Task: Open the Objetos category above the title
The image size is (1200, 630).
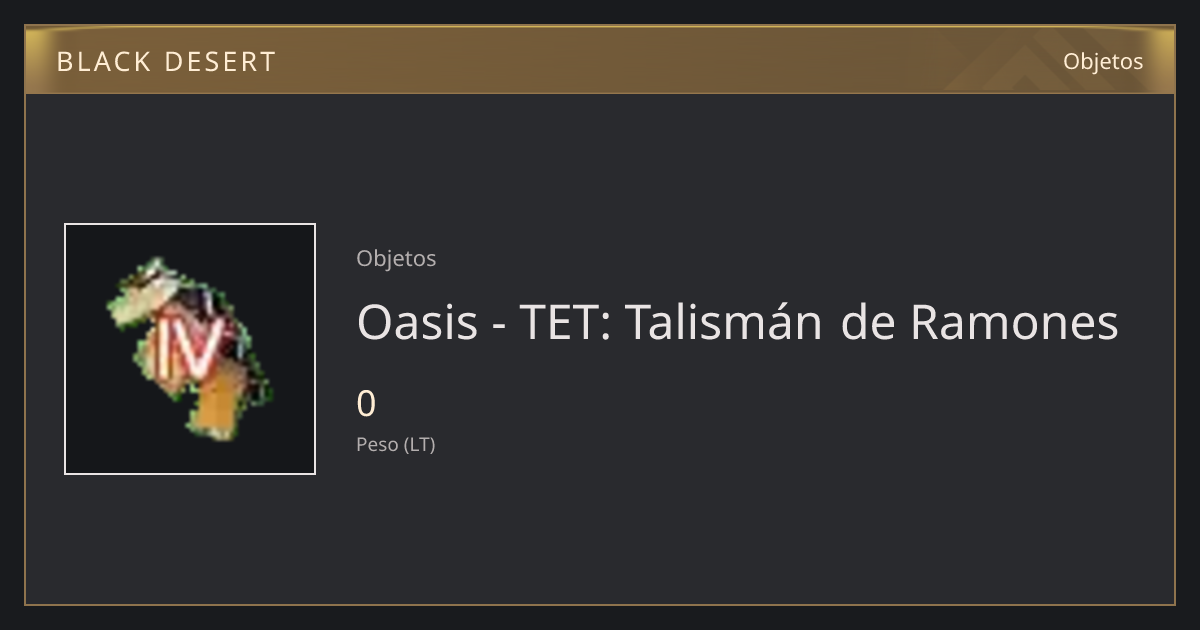Action: (396, 258)
